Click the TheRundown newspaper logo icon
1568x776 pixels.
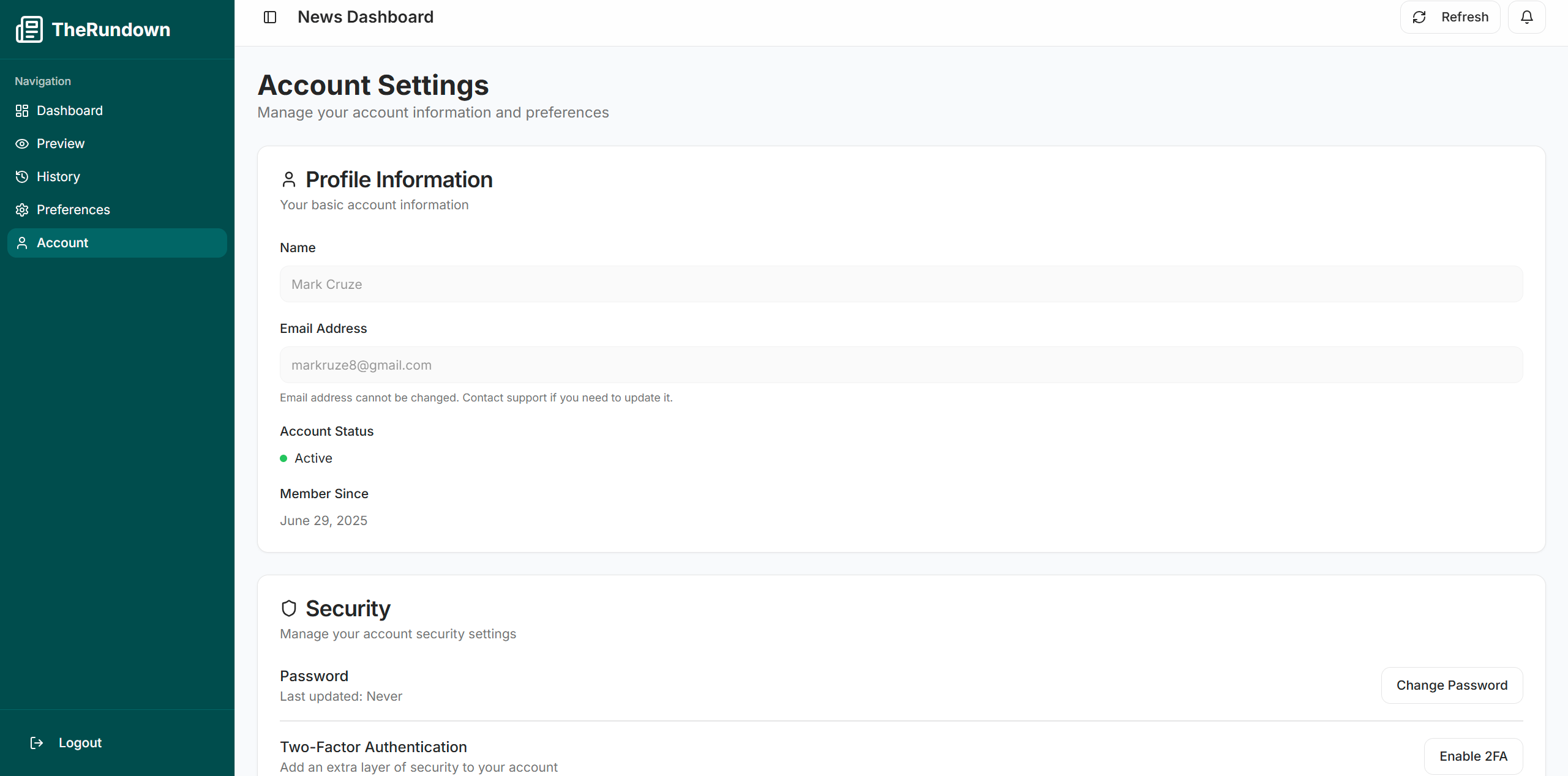point(29,29)
